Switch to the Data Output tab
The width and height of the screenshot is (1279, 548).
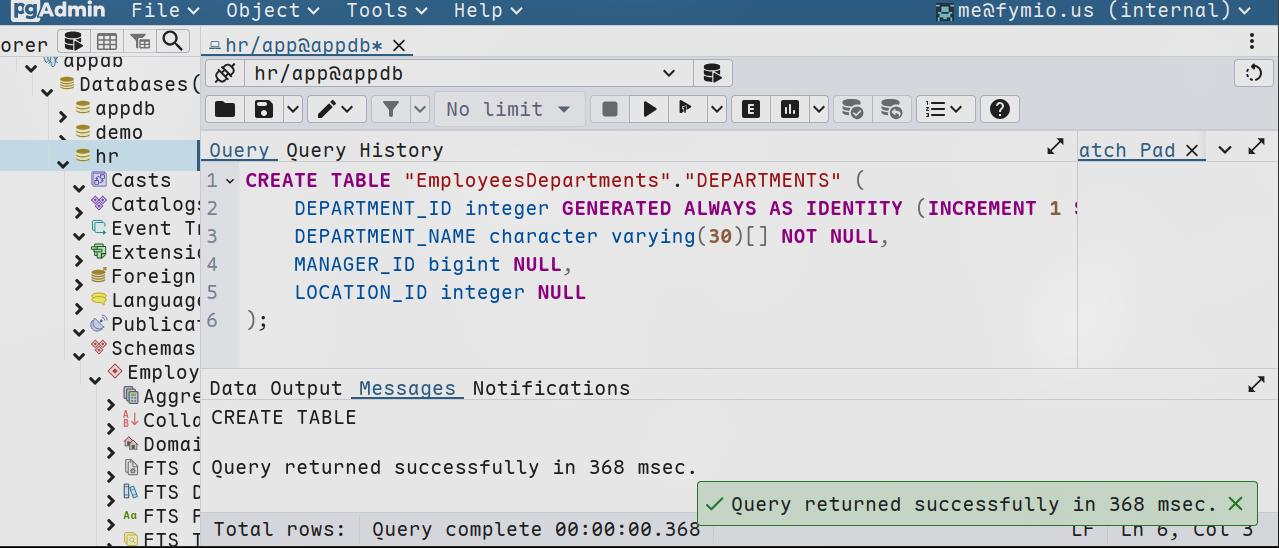276,388
